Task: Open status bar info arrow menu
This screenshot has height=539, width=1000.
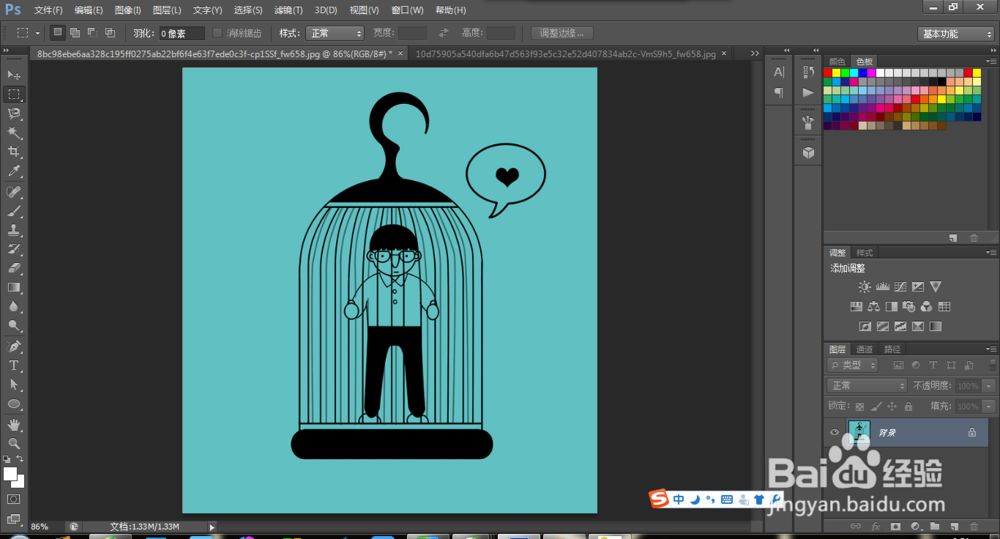Action: 212,527
